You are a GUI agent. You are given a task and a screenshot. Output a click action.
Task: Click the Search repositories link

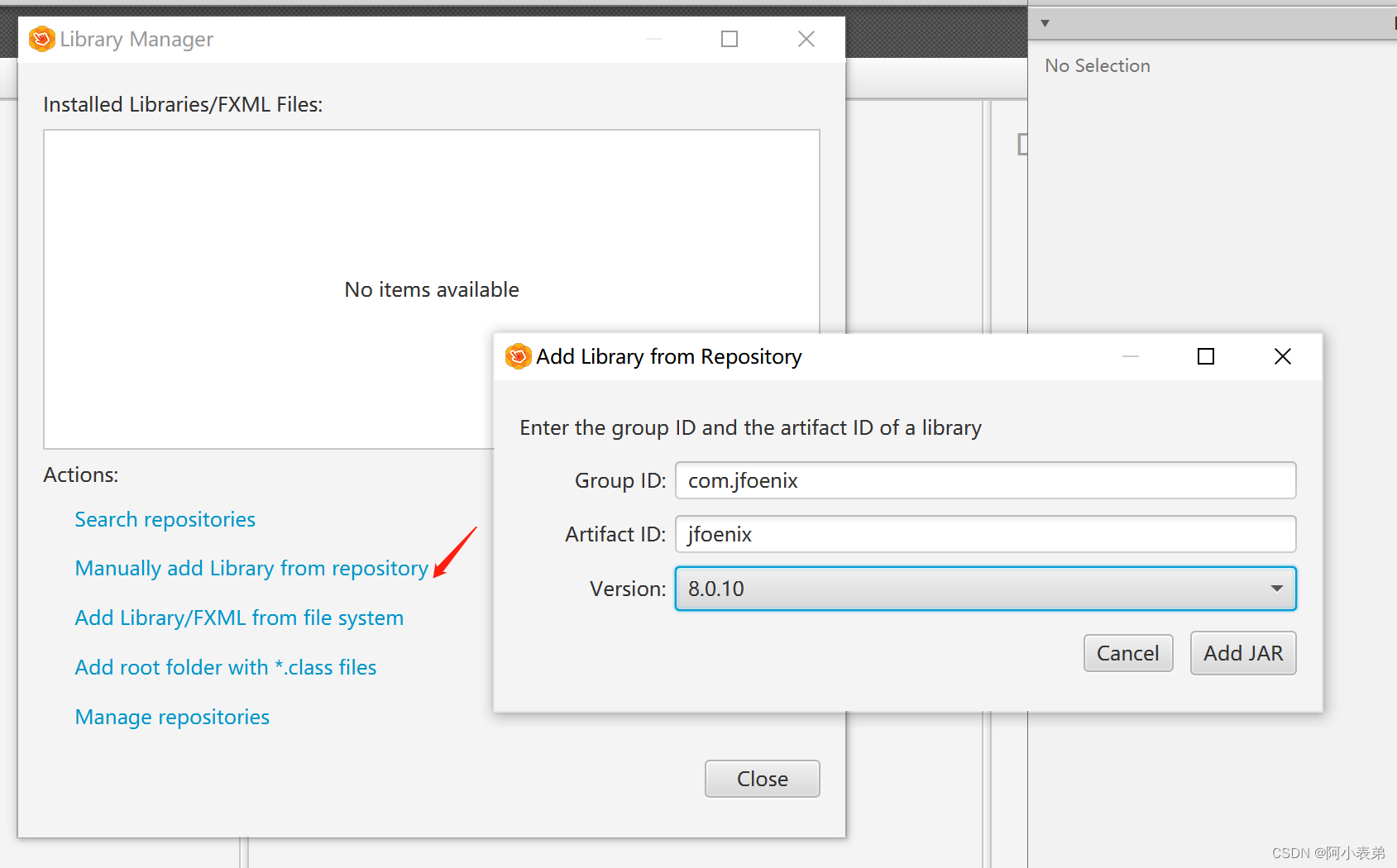click(x=165, y=519)
